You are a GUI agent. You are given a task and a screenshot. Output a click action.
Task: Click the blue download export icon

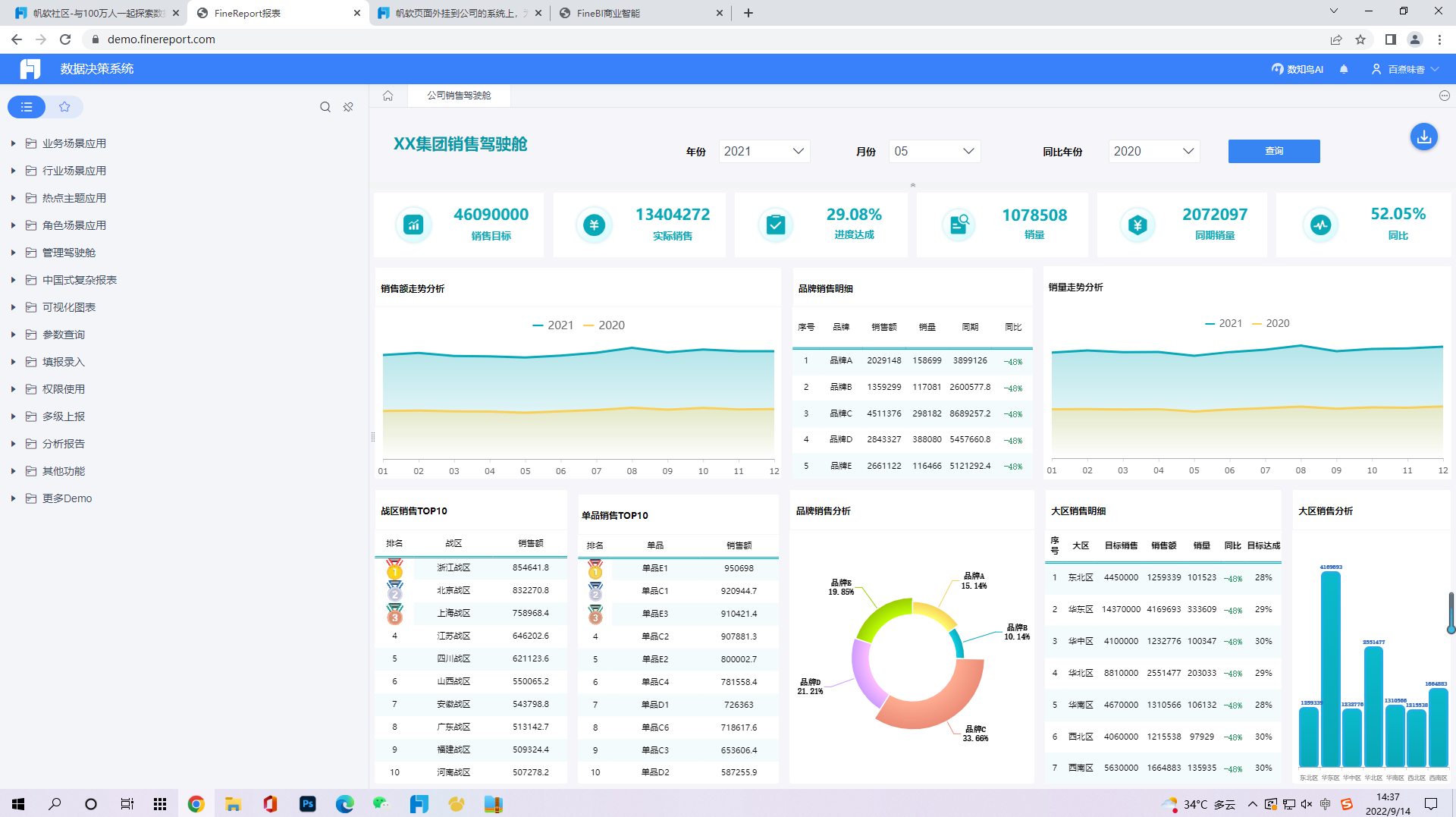pyautogui.click(x=1423, y=137)
